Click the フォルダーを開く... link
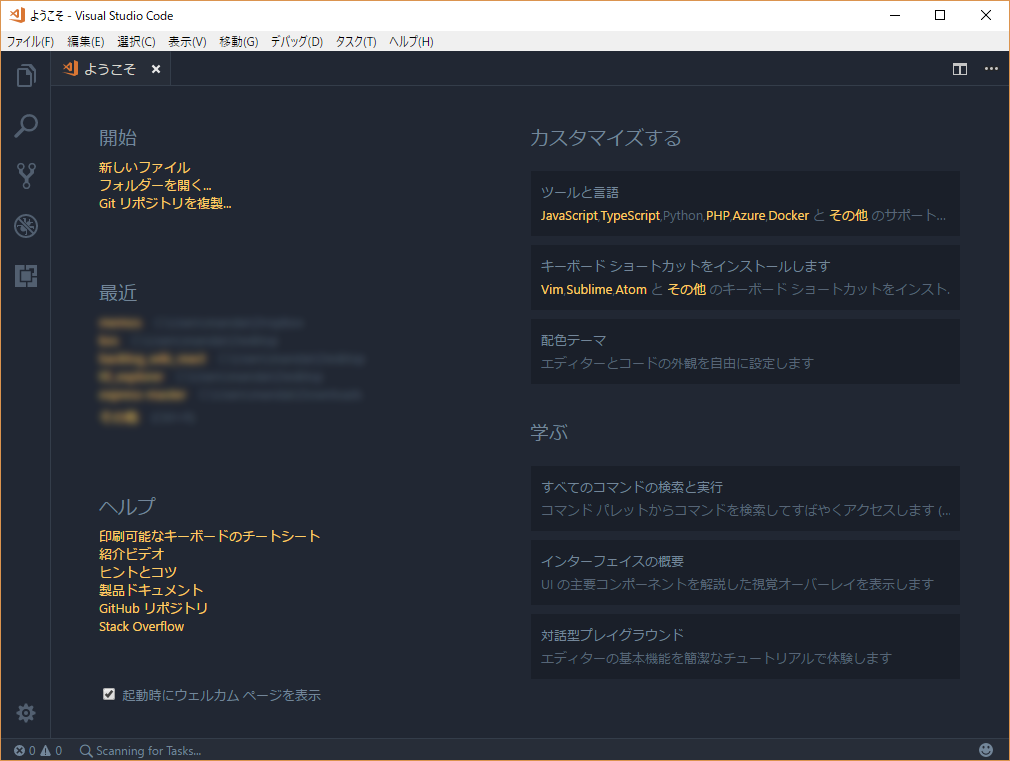1010x761 pixels. pyautogui.click(x=155, y=186)
